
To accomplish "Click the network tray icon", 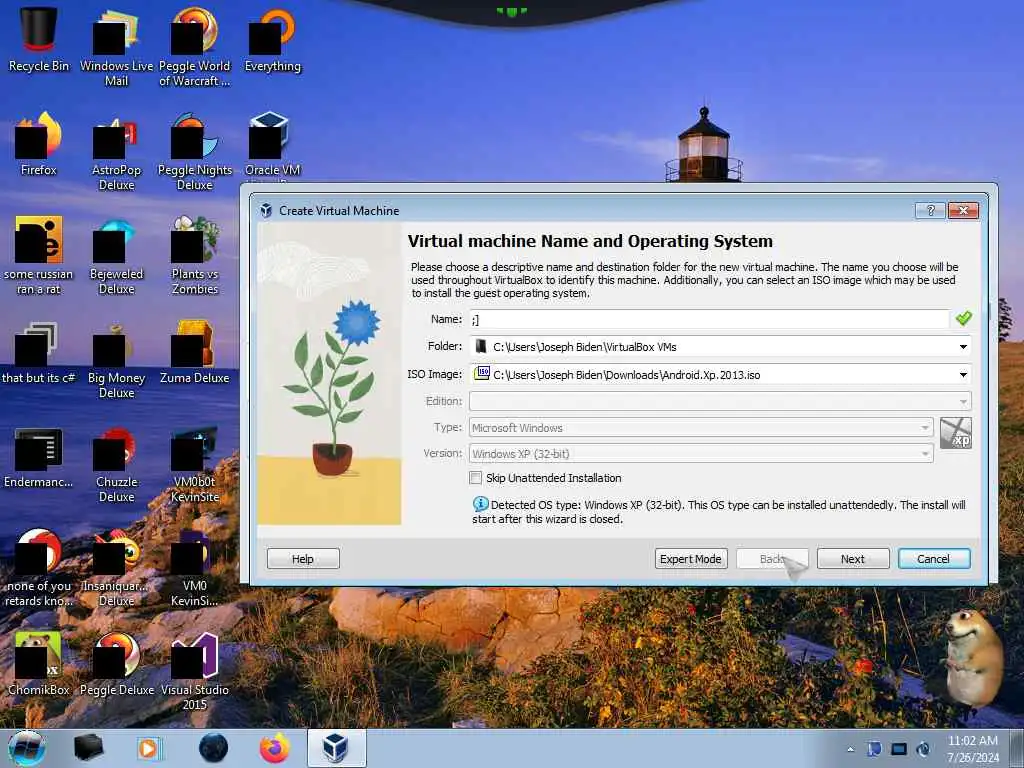I will click(899, 749).
